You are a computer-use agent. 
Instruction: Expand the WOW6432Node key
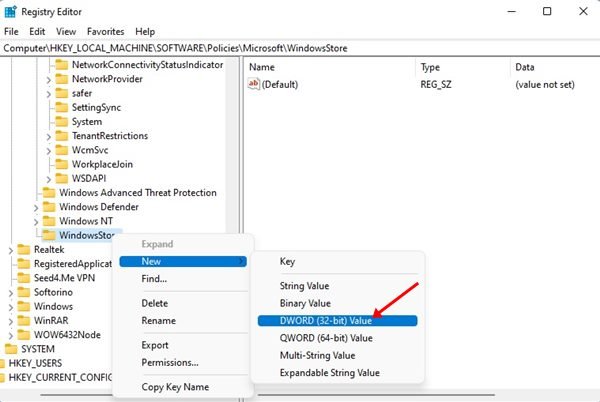(x=11, y=335)
